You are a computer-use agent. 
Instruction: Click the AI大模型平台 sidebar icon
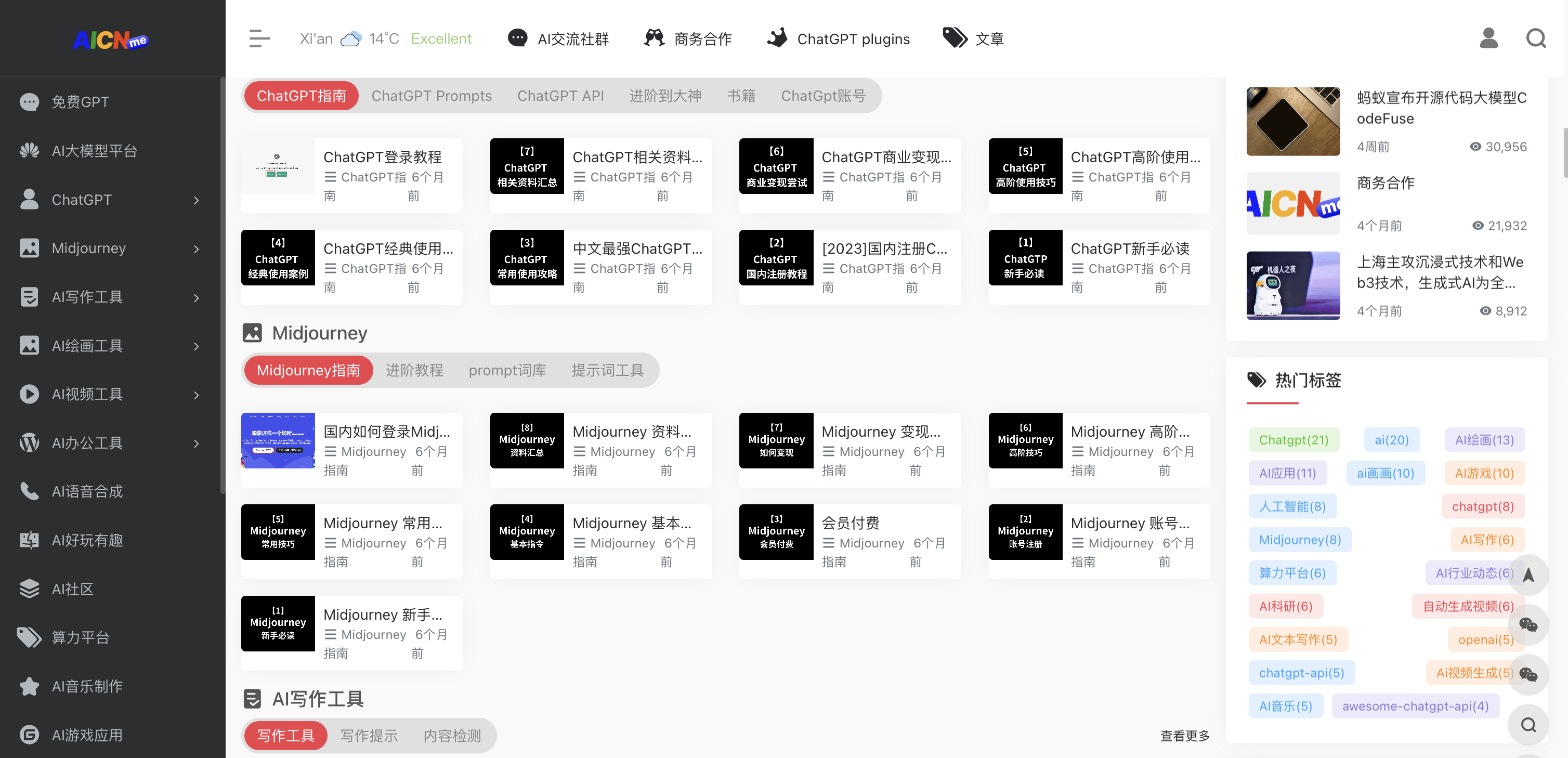coord(29,150)
